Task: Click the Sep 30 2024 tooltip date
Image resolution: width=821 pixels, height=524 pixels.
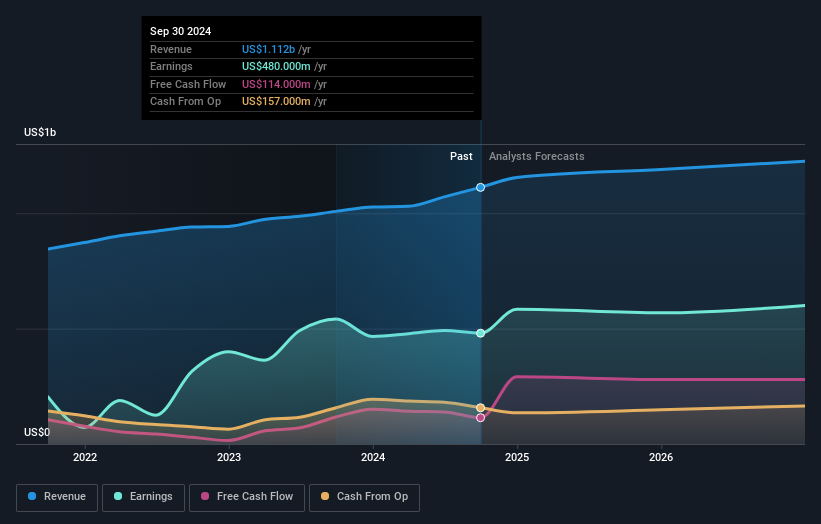Action: pyautogui.click(x=181, y=31)
